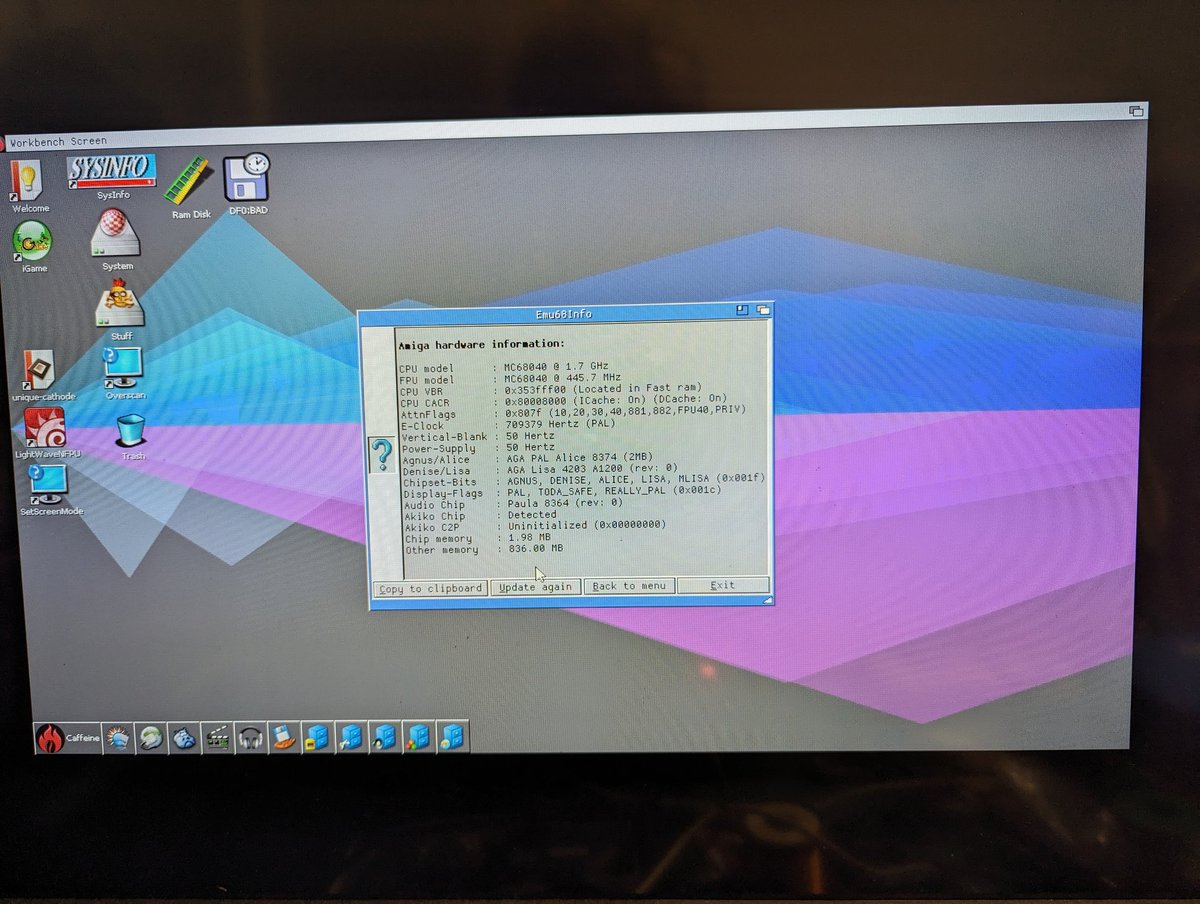Open the drawer dock icon with penguin overlay
The image size is (1200, 904).
(x=382, y=738)
